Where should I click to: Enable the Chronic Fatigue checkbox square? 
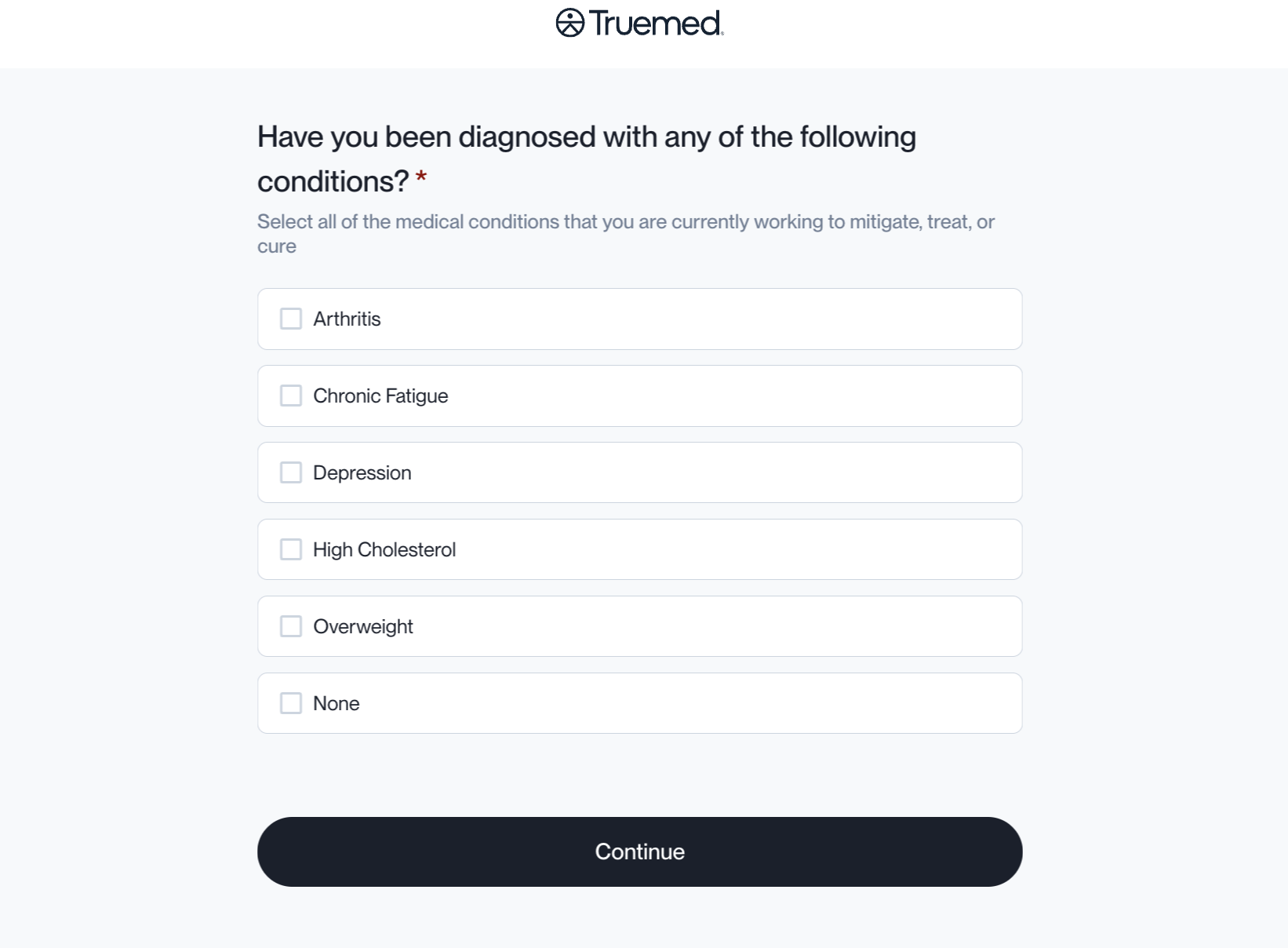coord(291,396)
